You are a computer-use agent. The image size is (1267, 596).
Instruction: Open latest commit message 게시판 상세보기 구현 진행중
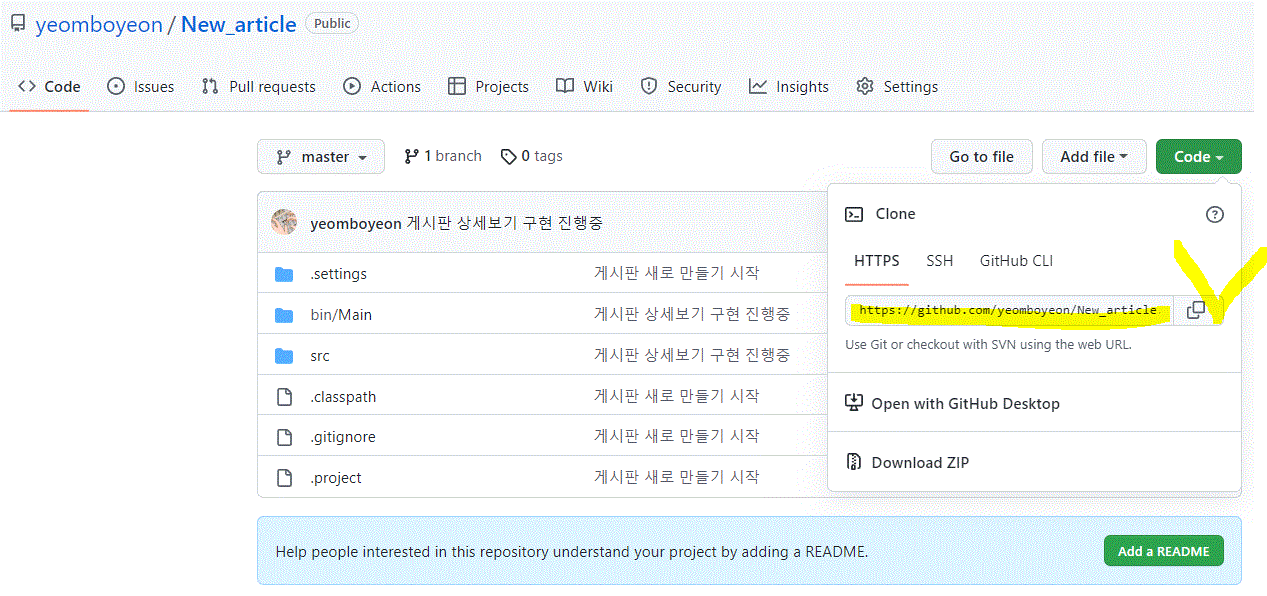[505, 223]
